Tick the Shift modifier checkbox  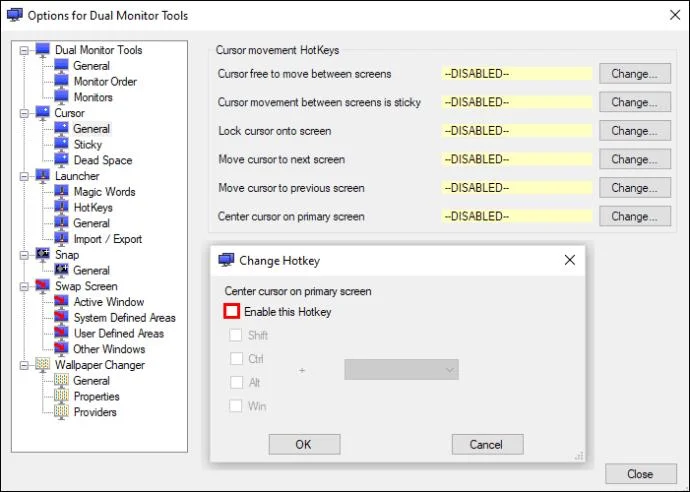236,335
